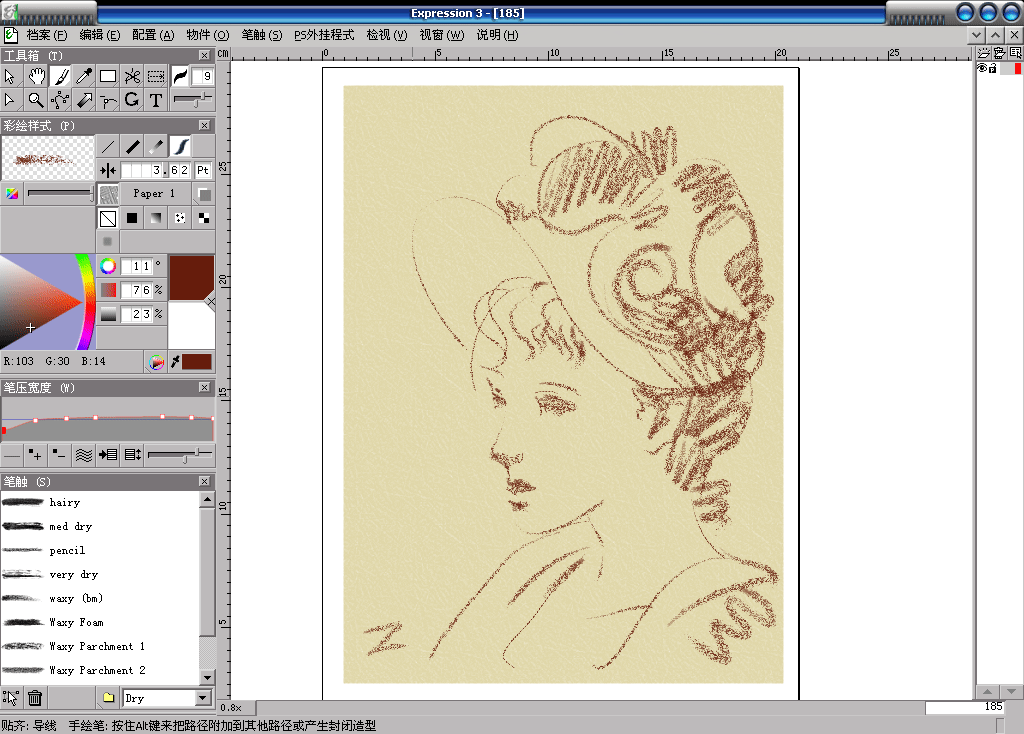Open the 编辑 (E) menu
Viewport: 1024px width, 734px height.
point(100,35)
